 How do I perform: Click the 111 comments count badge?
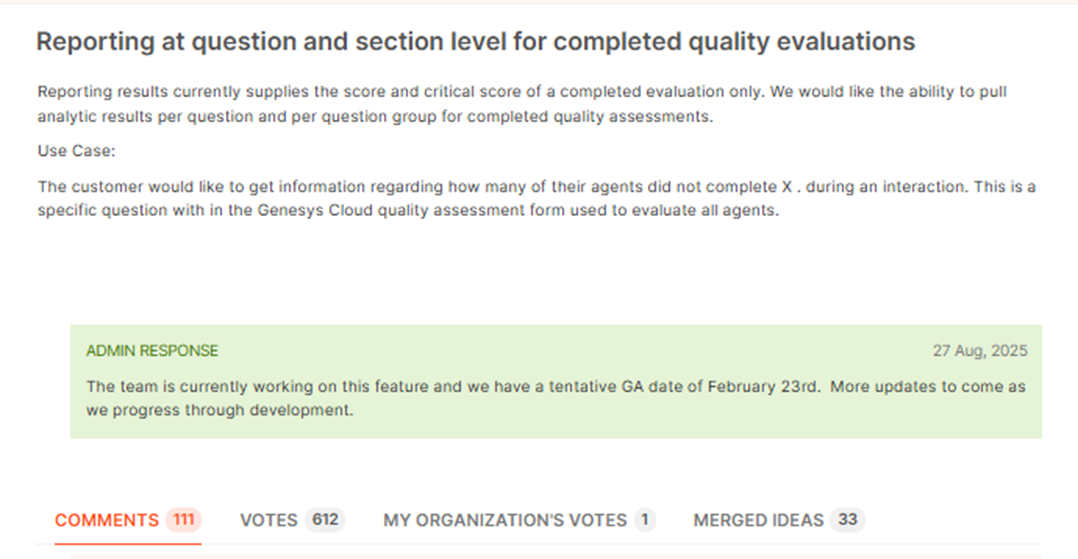[x=183, y=520]
